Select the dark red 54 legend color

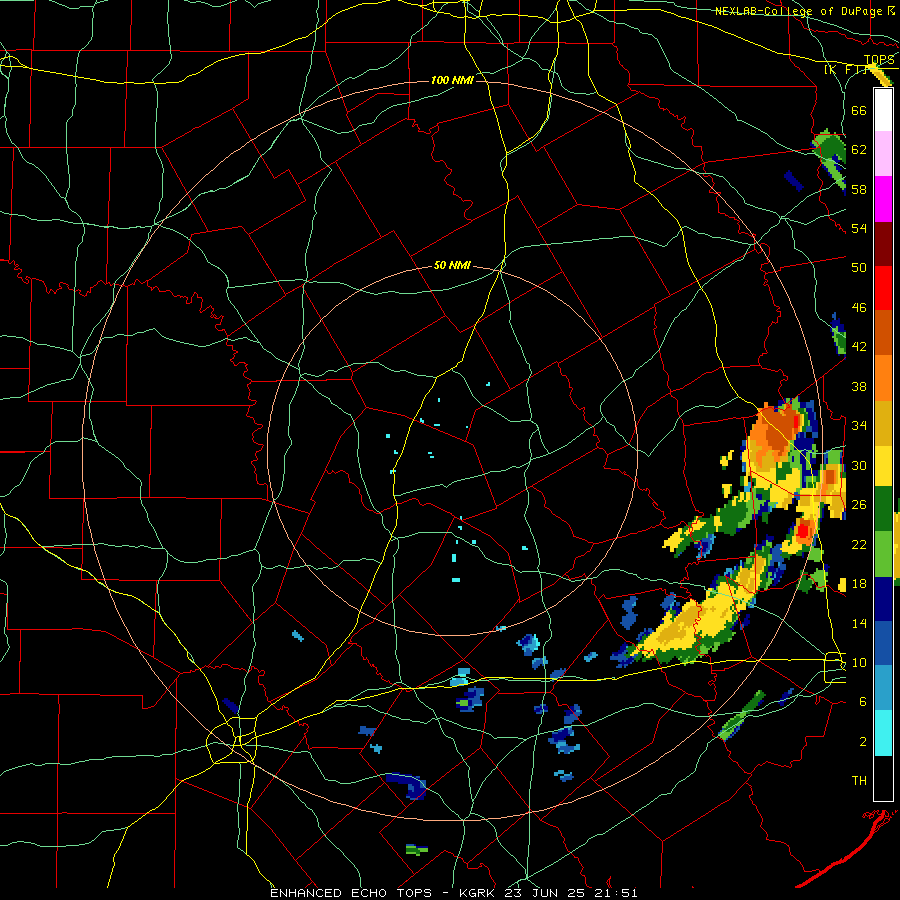point(883,244)
